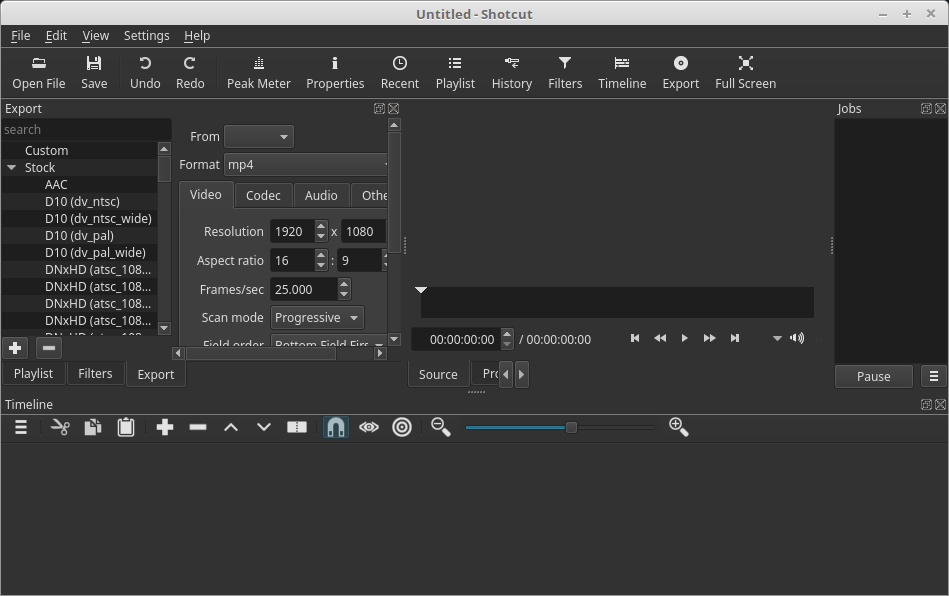
Task: Open the Settings menu
Action: tap(146, 36)
